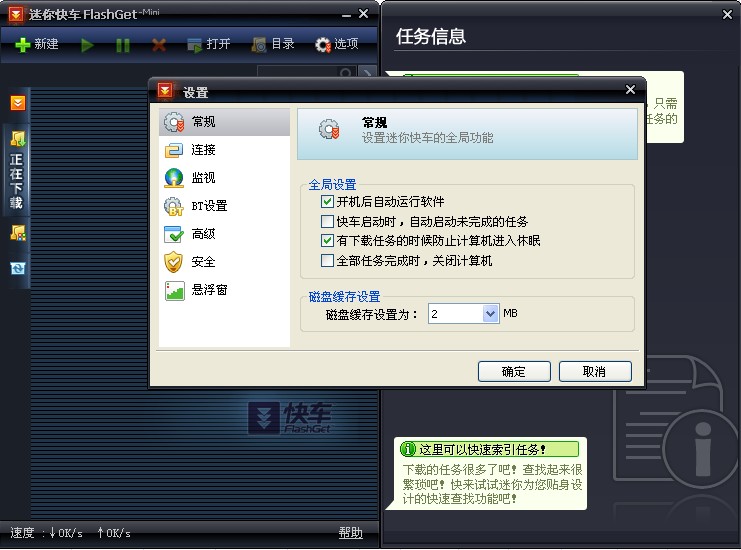The height and width of the screenshot is (550, 741).
Task: Uncheck 开机后自动运行软件 checkbox
Action: (327, 202)
